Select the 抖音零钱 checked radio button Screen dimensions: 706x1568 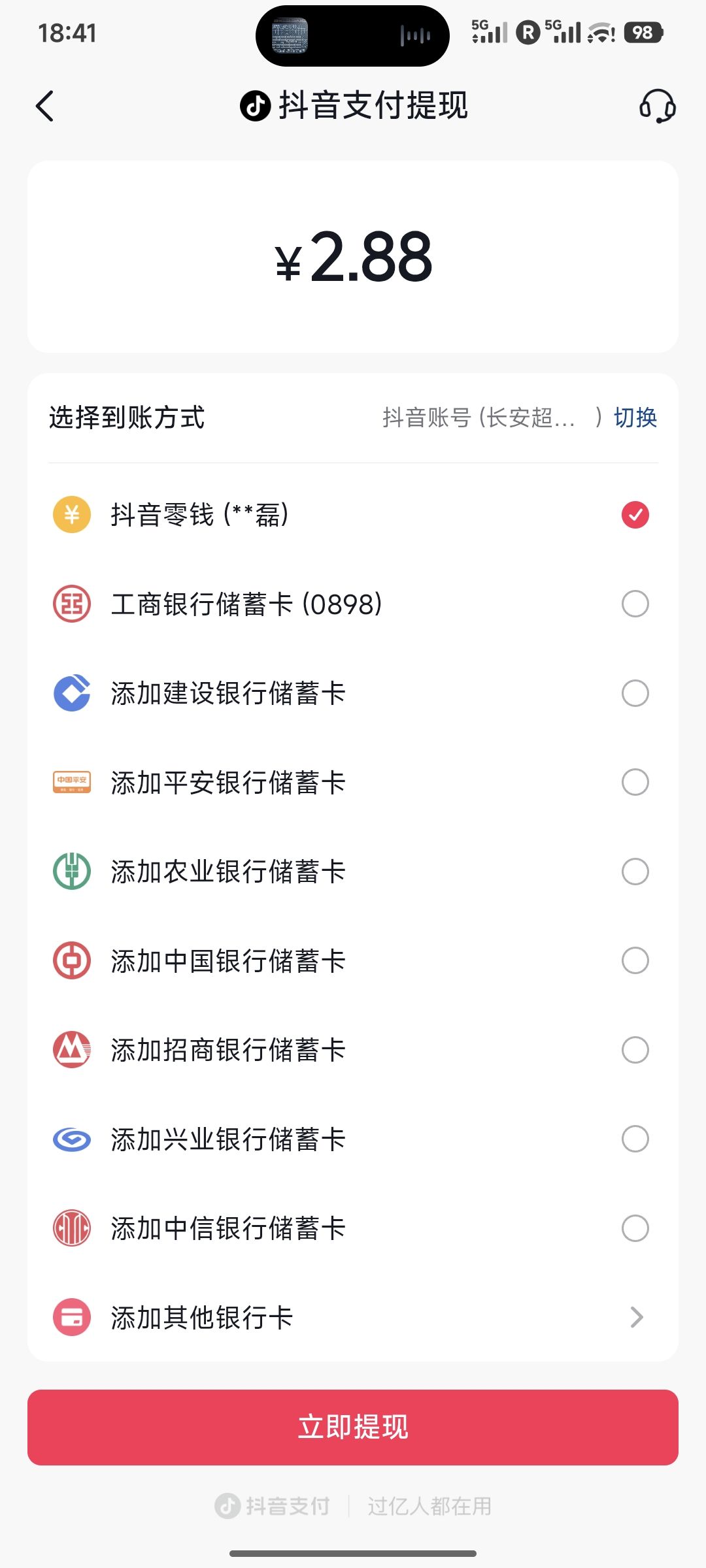[635, 515]
